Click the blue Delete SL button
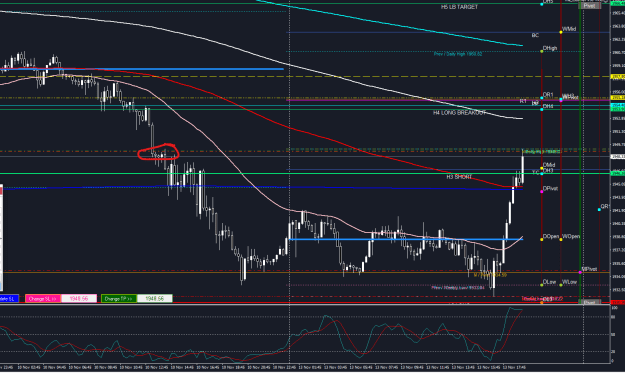 point(9,298)
